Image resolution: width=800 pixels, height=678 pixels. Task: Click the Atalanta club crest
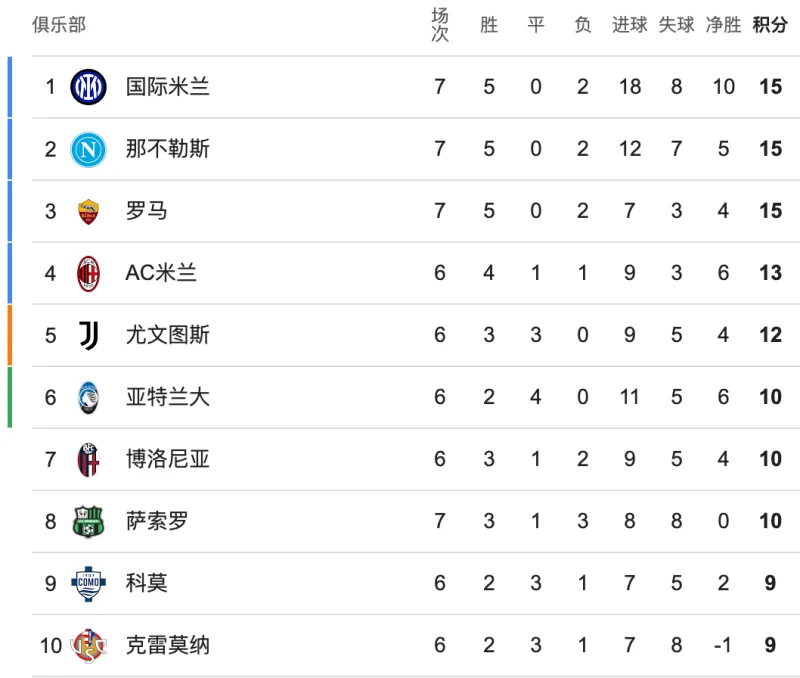88,397
